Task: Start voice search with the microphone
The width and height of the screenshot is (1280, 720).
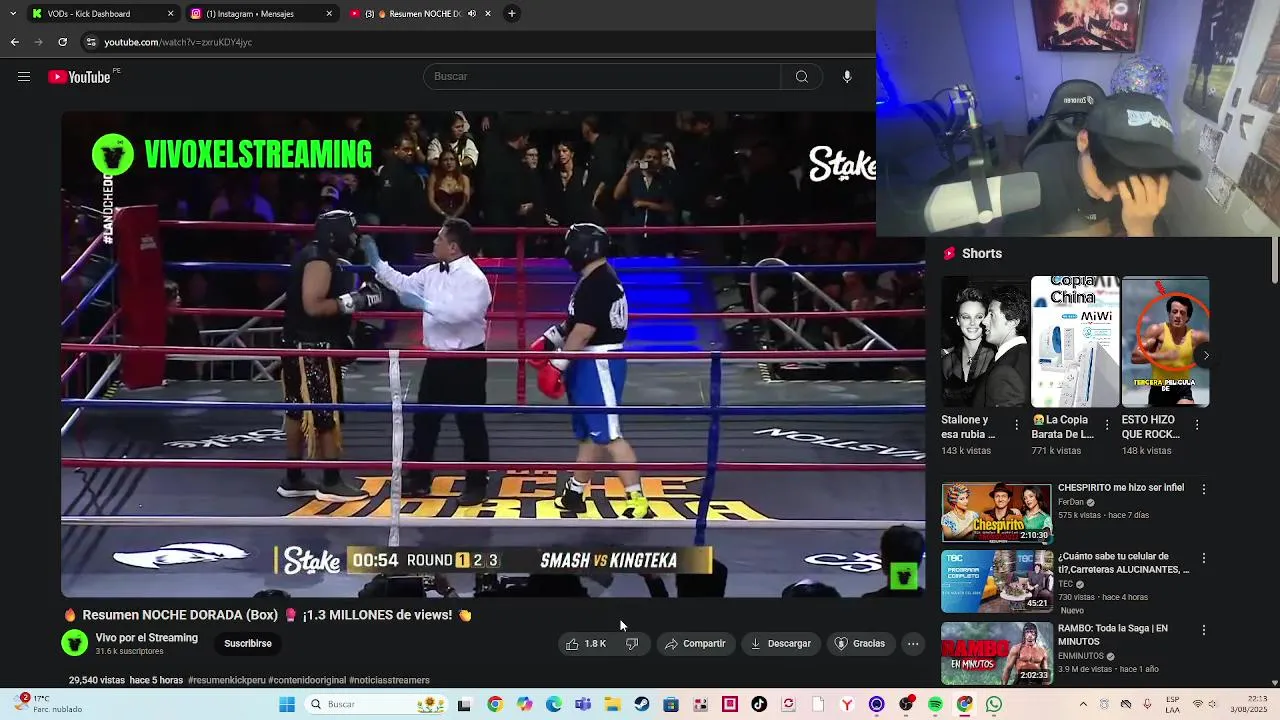Action: click(847, 77)
